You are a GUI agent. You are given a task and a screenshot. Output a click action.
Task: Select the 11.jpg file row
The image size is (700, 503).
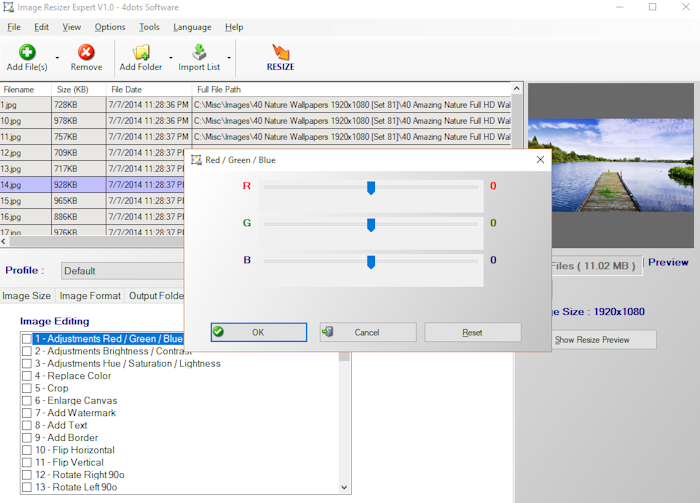pos(255,137)
